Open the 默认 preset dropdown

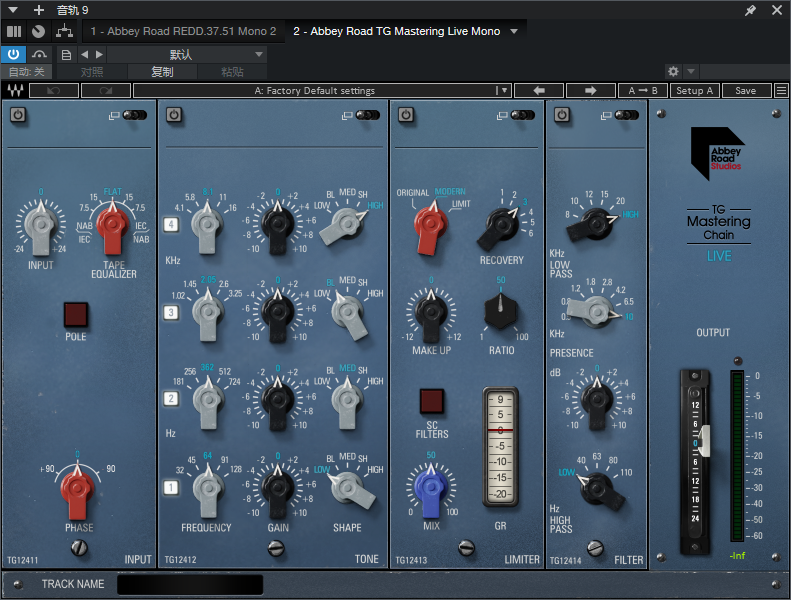click(x=187, y=54)
